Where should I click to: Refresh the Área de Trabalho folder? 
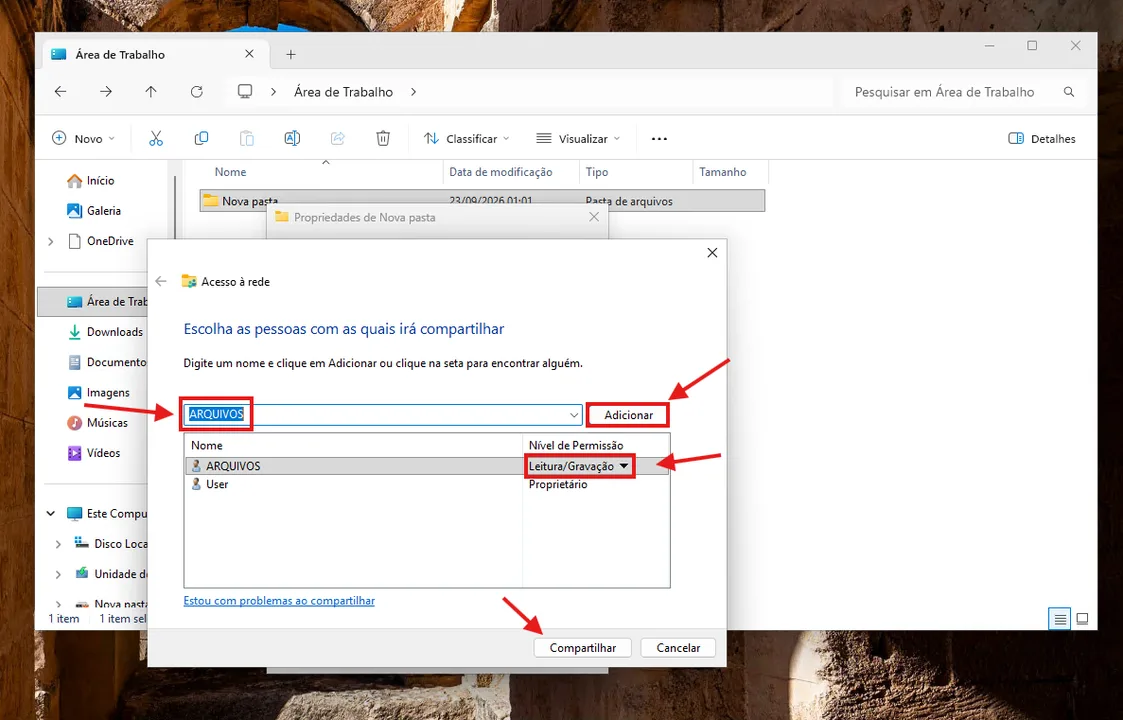click(196, 92)
